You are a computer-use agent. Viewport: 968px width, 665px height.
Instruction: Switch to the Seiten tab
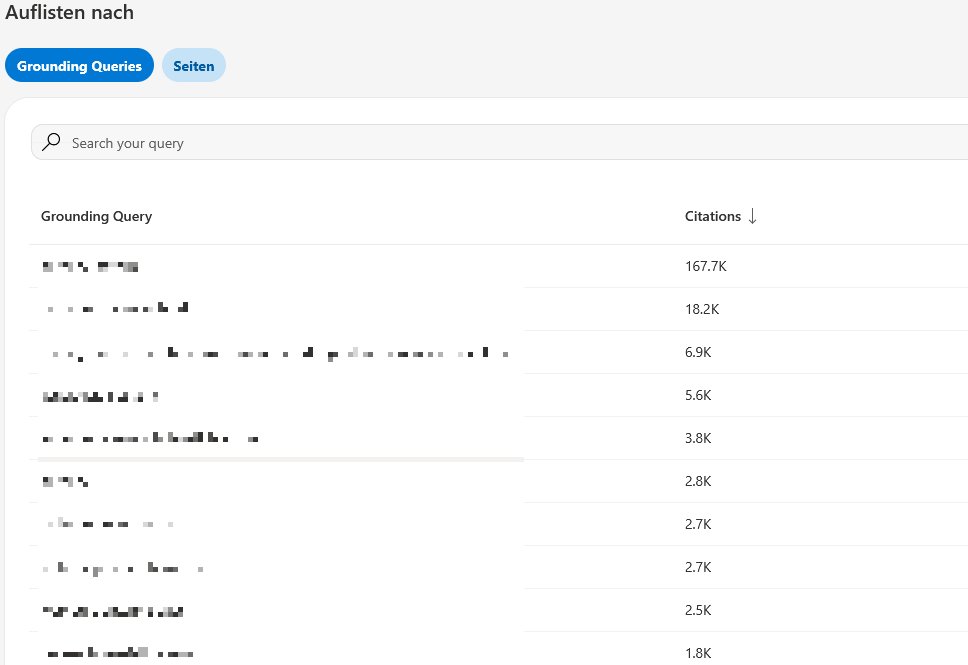point(193,65)
